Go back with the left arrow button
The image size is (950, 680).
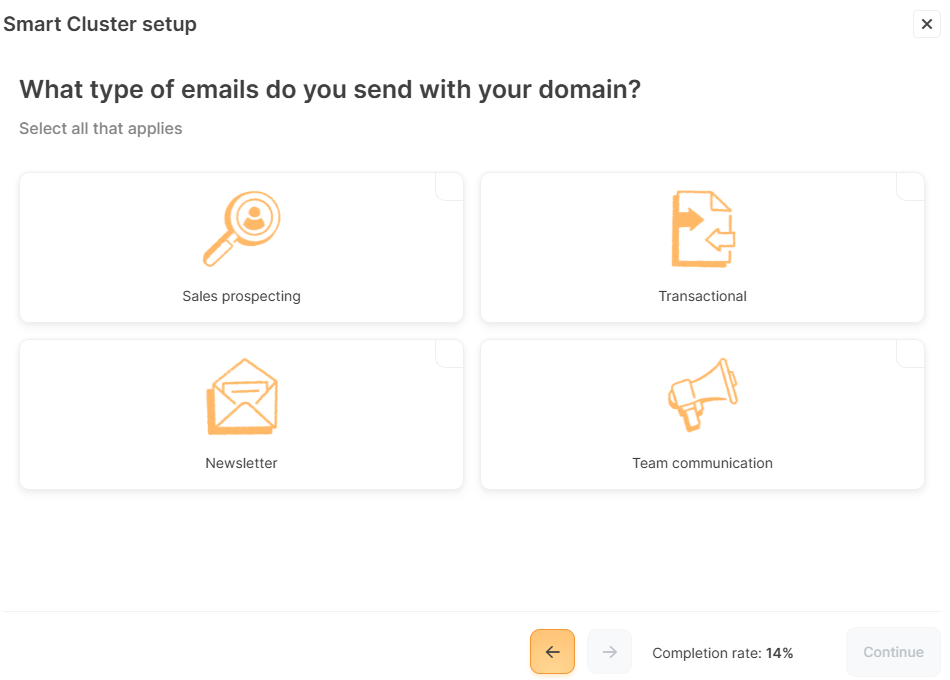pyautogui.click(x=552, y=652)
